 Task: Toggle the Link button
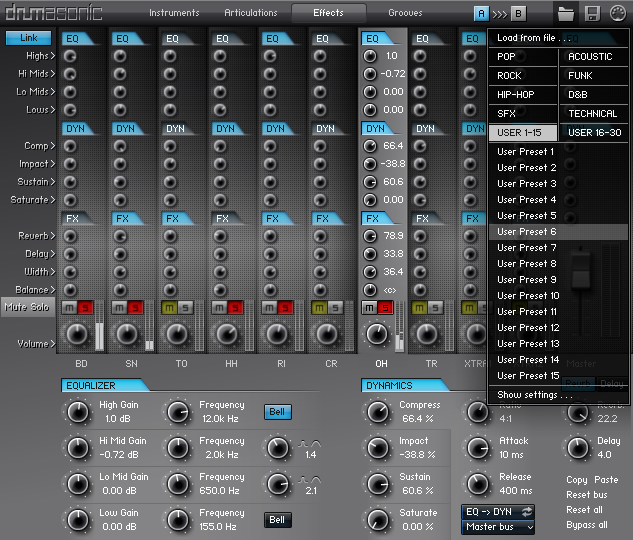tap(28, 38)
